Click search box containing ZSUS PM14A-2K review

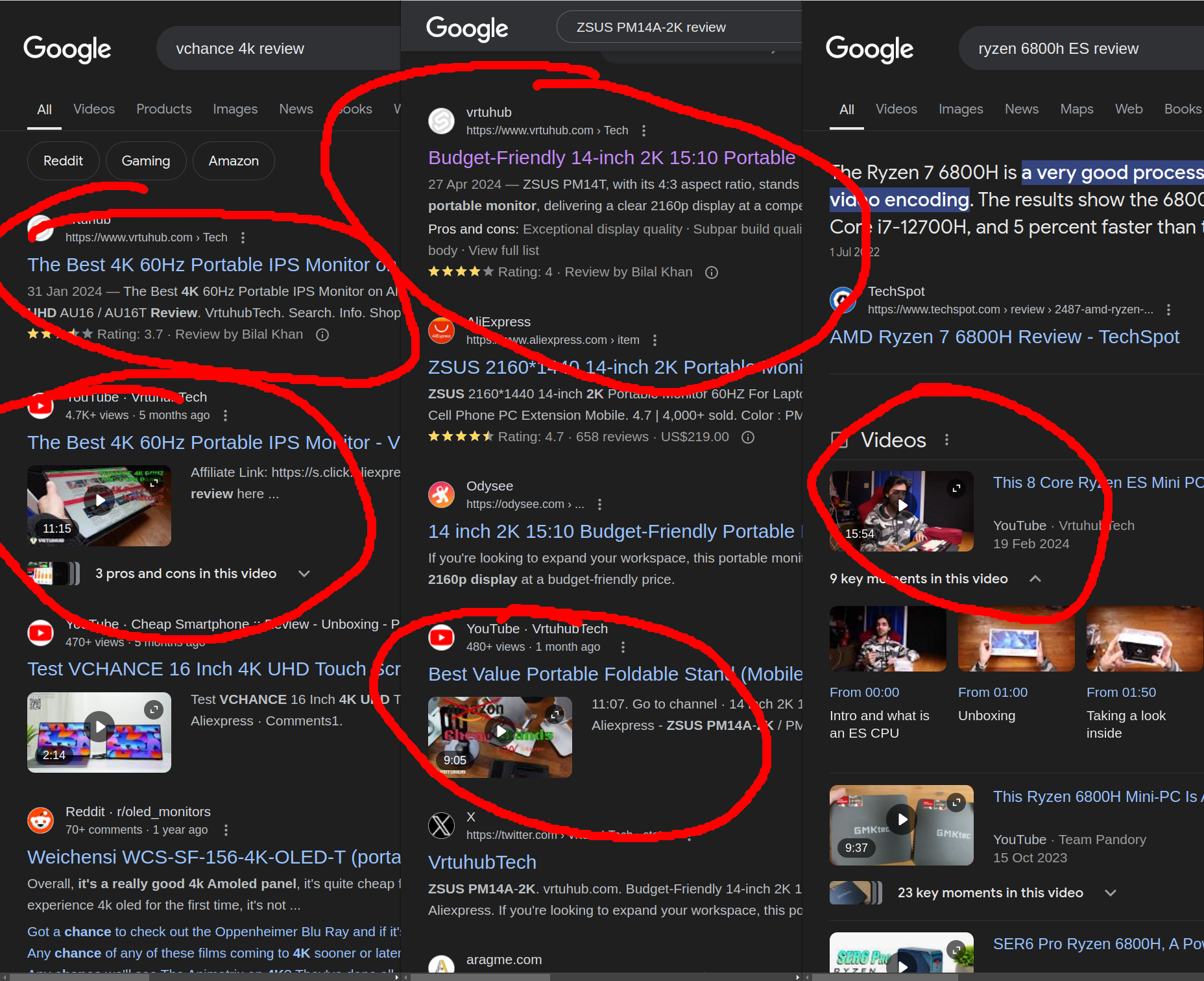click(x=680, y=27)
